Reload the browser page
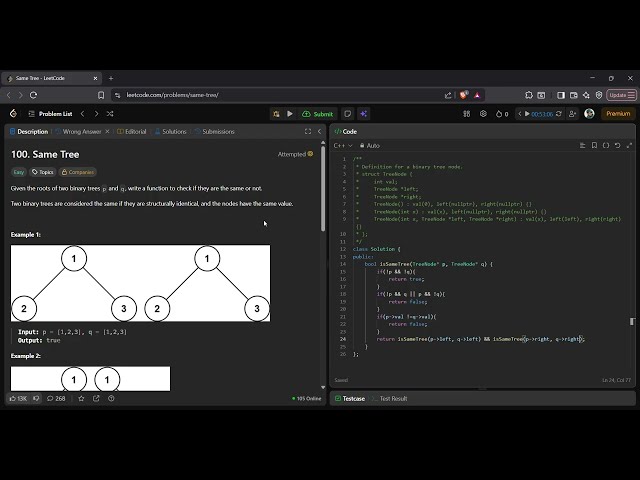The height and width of the screenshot is (480, 640). 33,95
